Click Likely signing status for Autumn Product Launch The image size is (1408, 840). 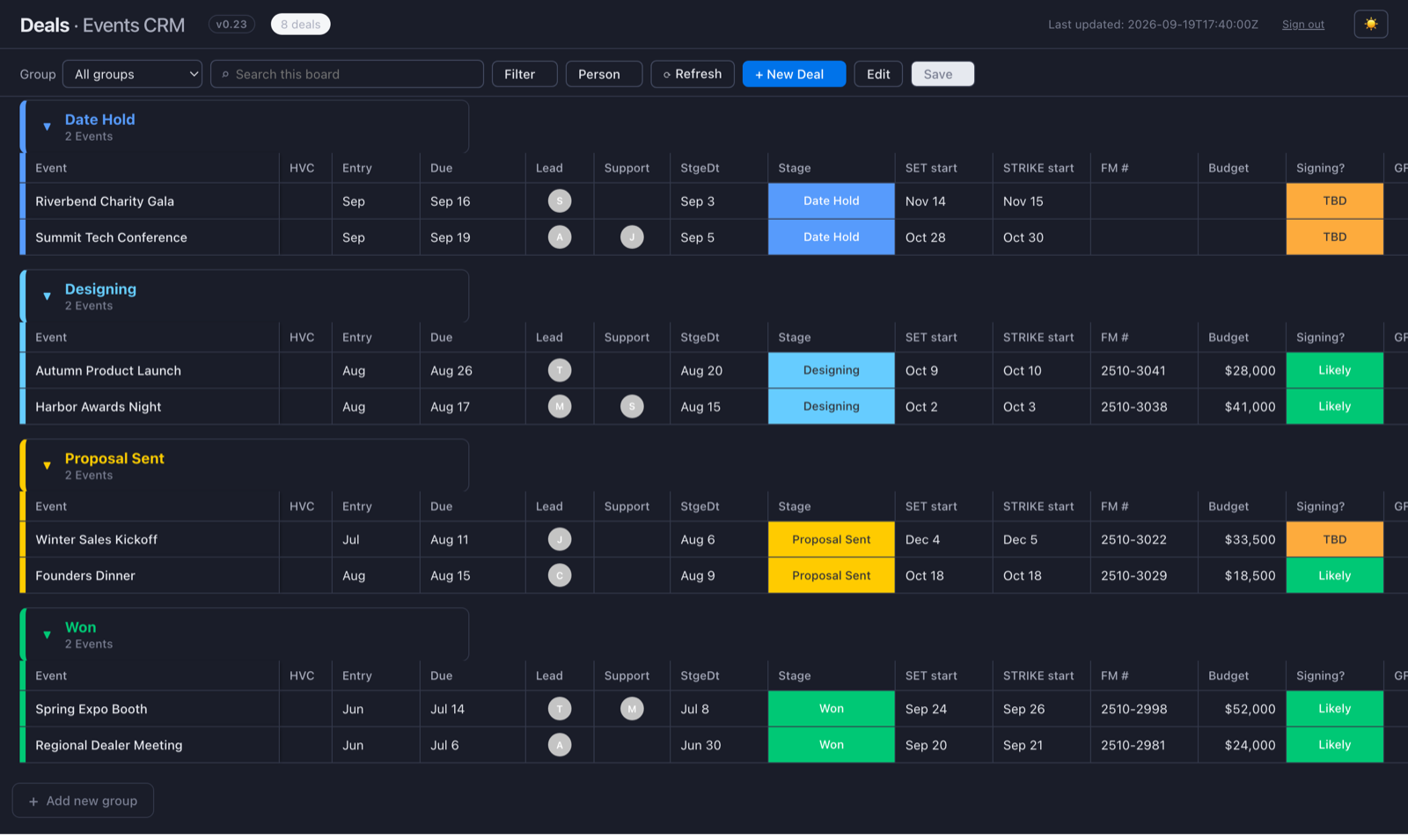(x=1335, y=370)
